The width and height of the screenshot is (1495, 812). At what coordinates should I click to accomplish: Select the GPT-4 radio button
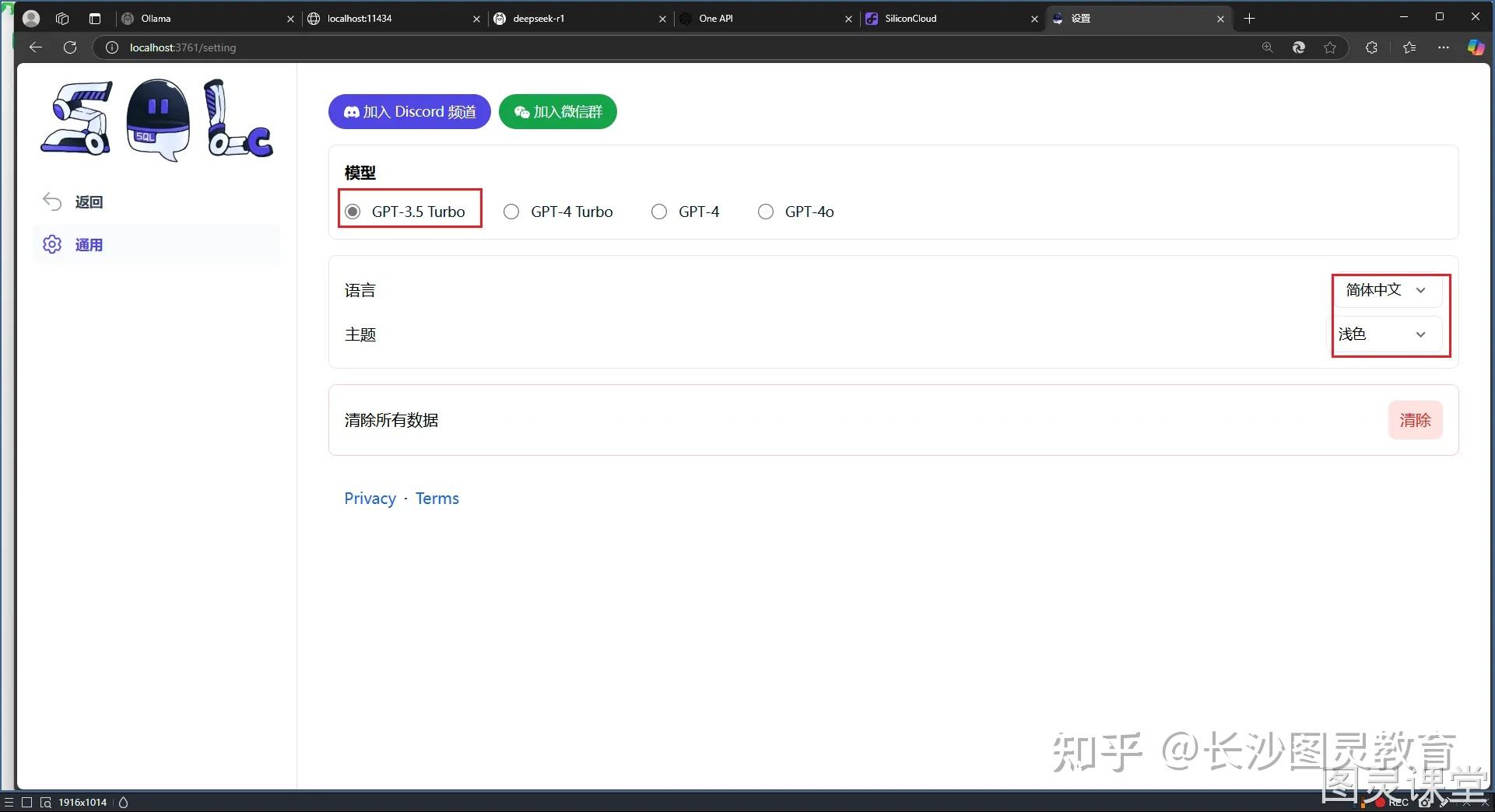[x=659, y=211]
